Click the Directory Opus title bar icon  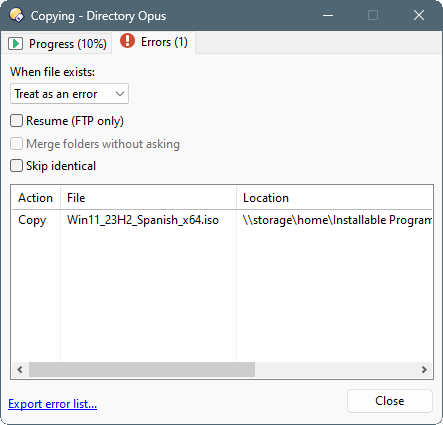pos(17,15)
